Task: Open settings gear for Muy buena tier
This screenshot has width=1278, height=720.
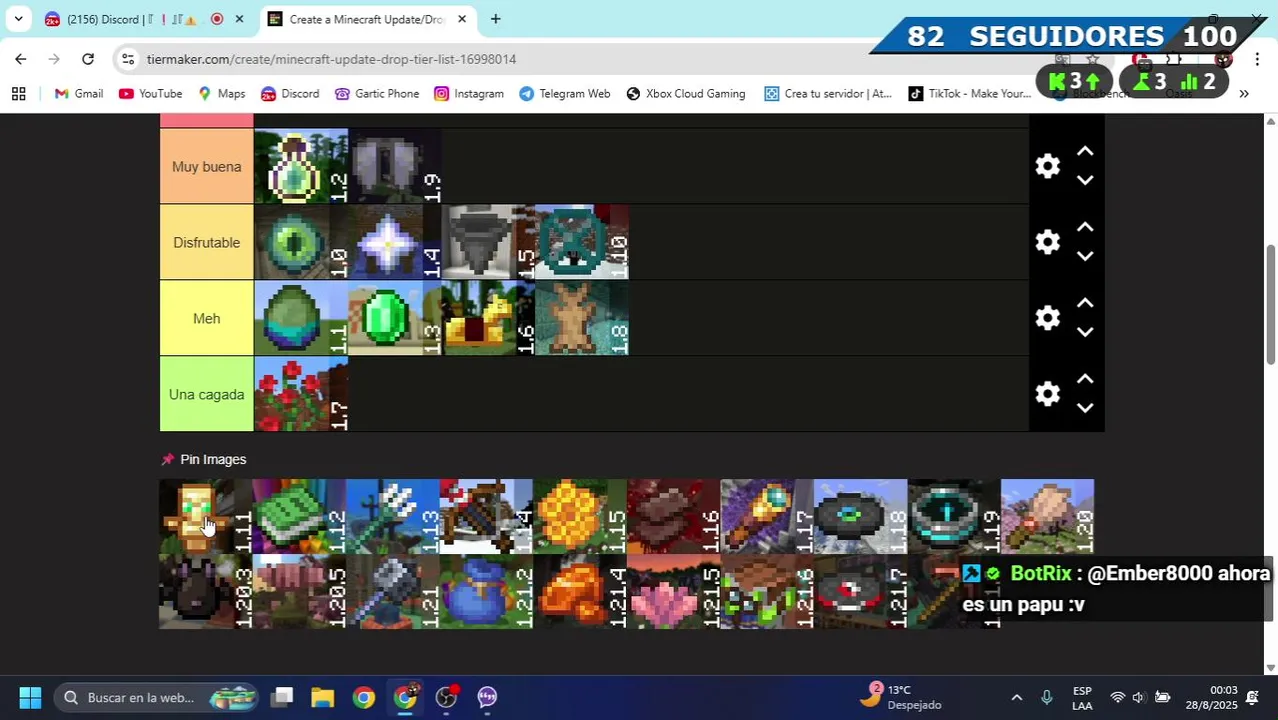Action: tap(1047, 166)
